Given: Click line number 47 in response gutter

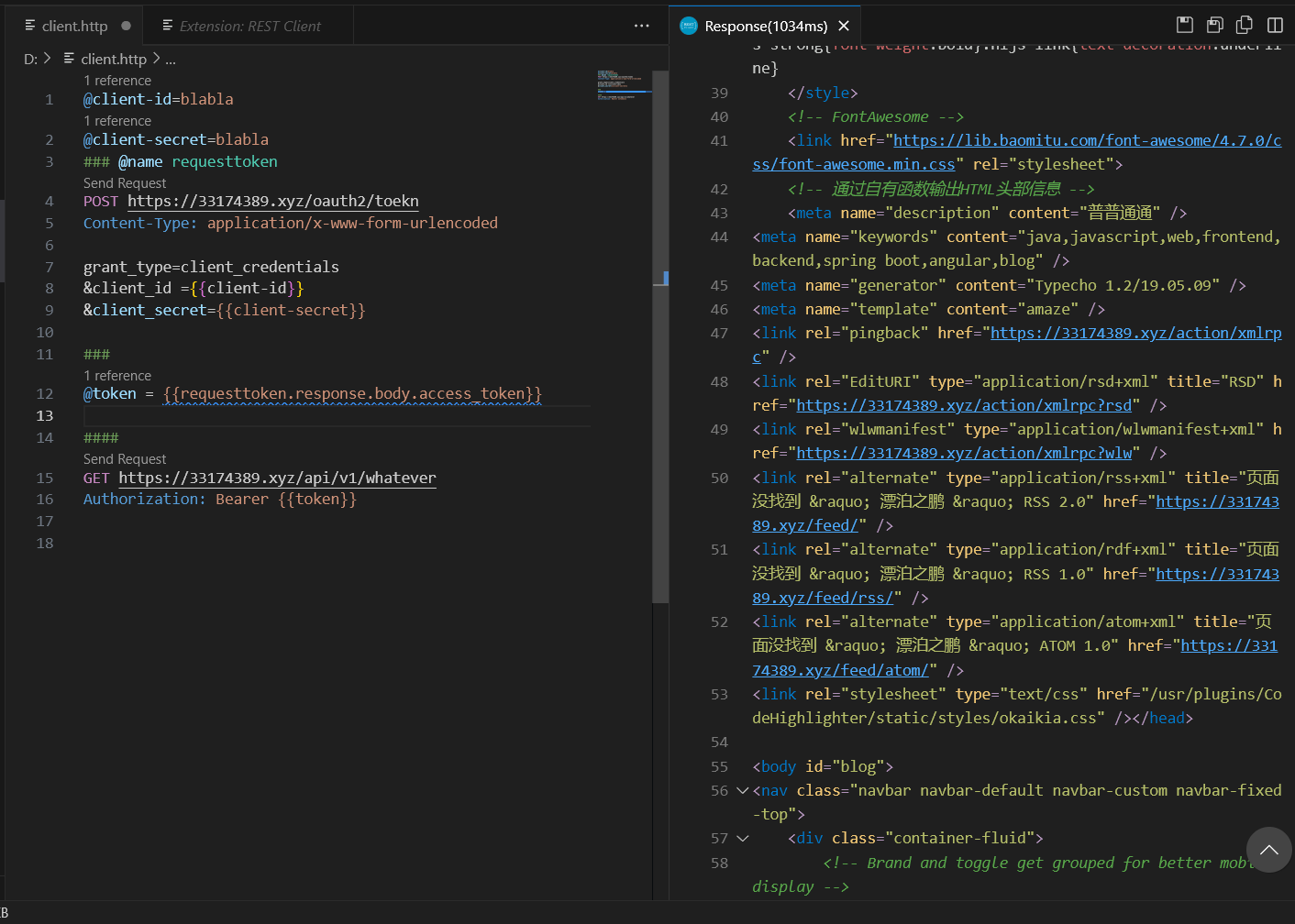Looking at the screenshot, I should [719, 333].
